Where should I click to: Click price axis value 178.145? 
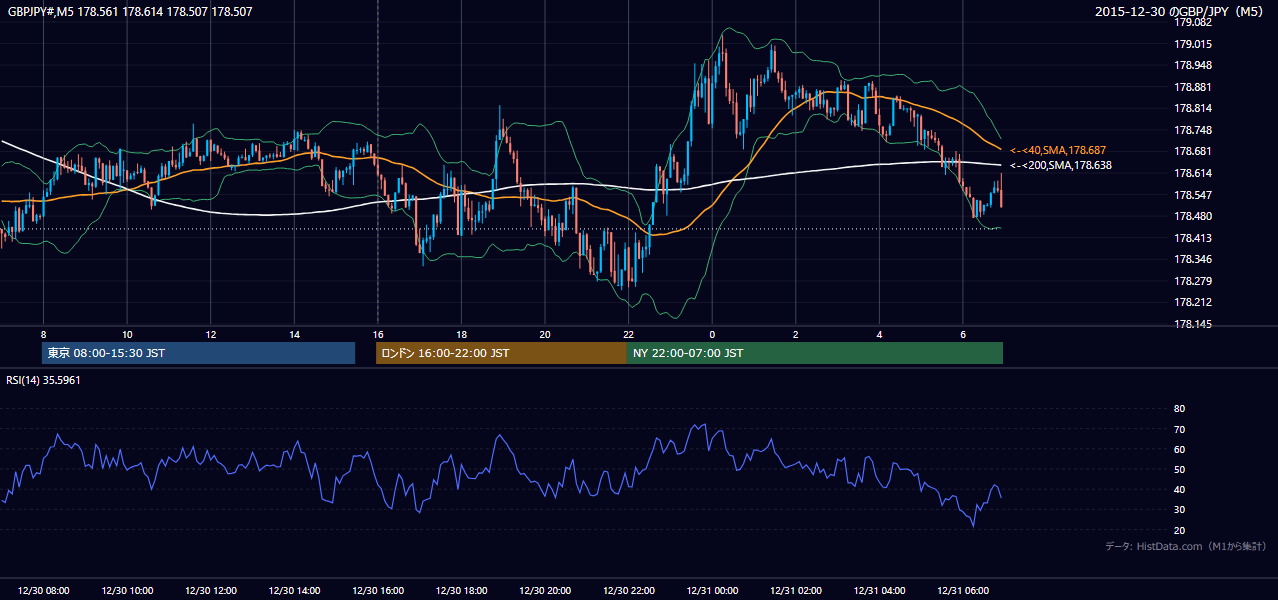(1193, 324)
